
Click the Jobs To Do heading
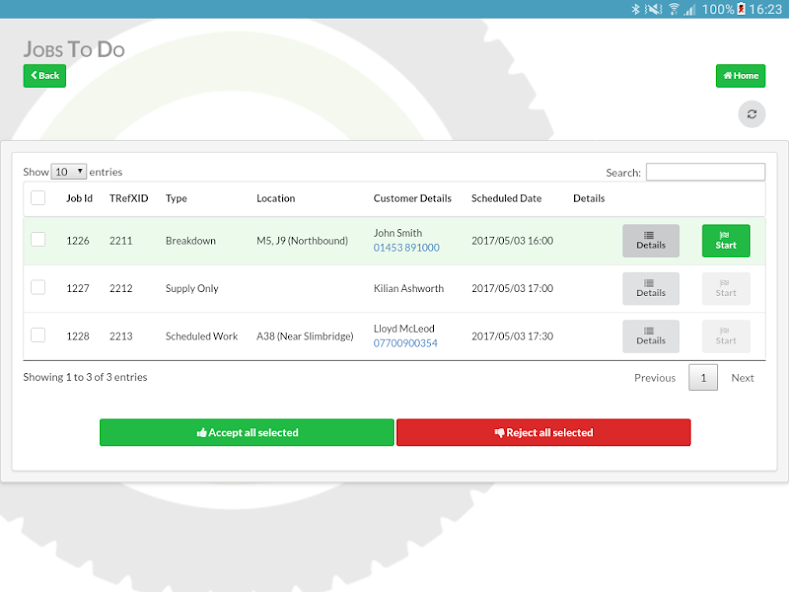point(74,49)
